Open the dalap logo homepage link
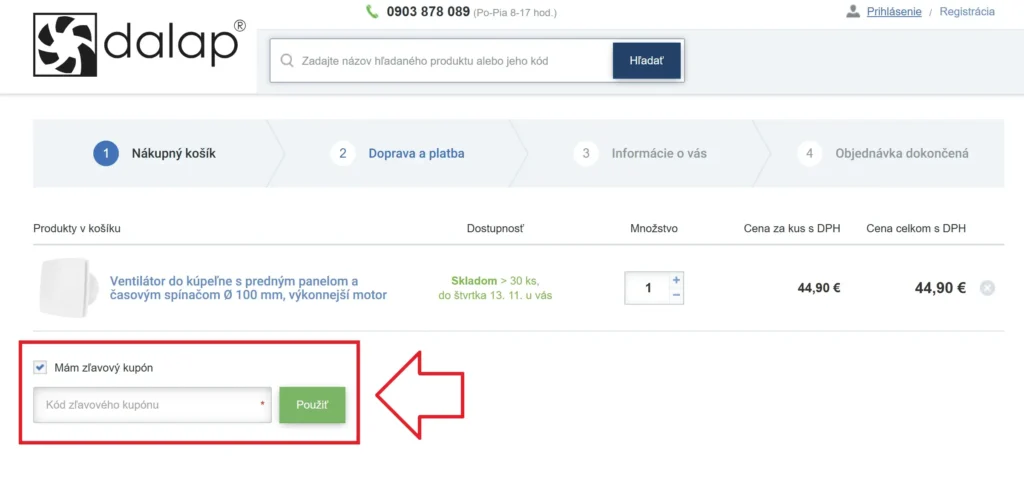 140,44
